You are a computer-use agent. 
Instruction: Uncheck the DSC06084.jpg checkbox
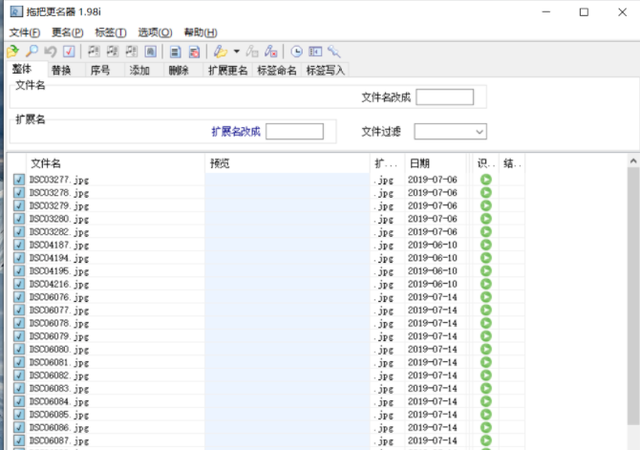[x=19, y=402]
